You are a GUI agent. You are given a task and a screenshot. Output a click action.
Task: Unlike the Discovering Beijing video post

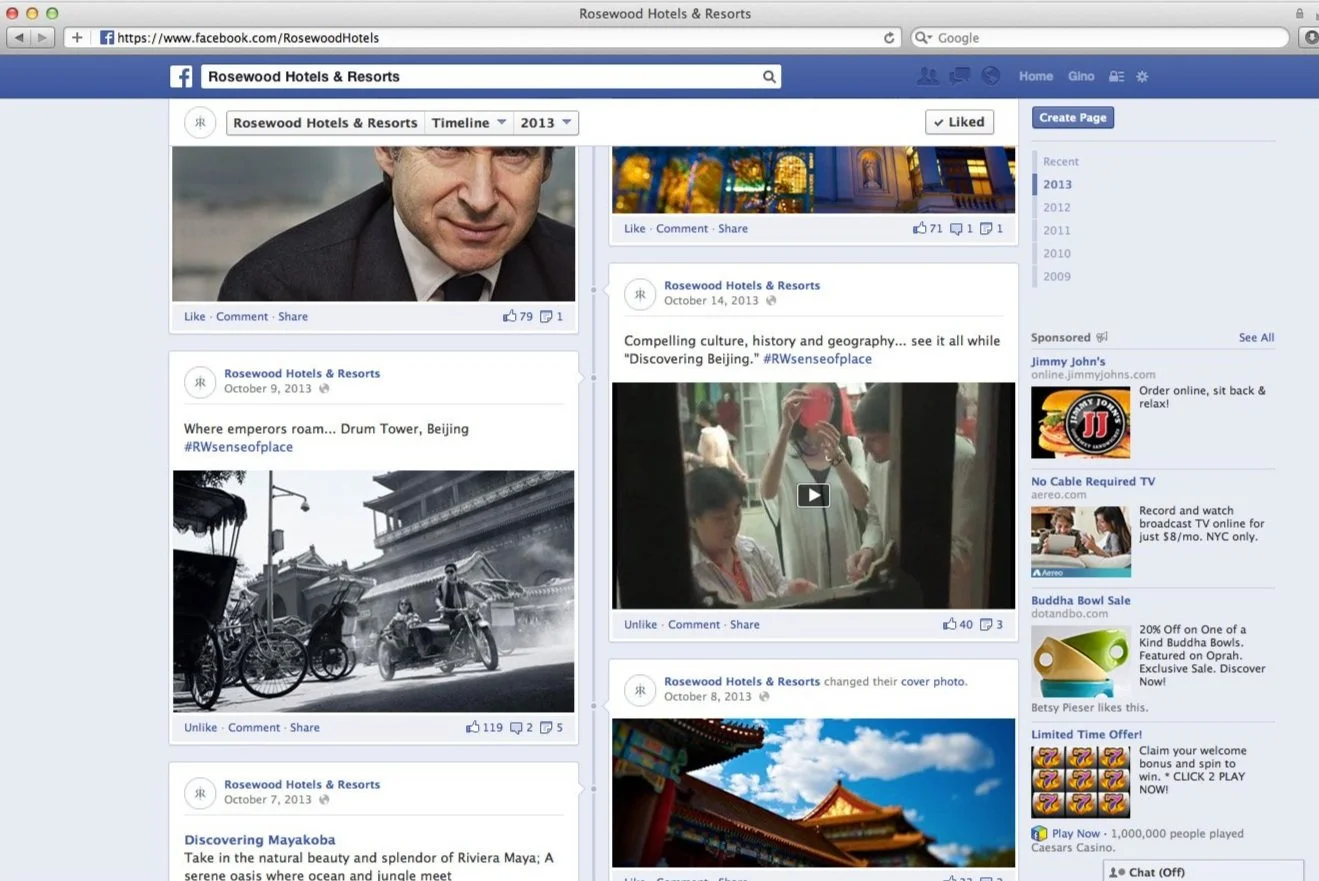(641, 624)
